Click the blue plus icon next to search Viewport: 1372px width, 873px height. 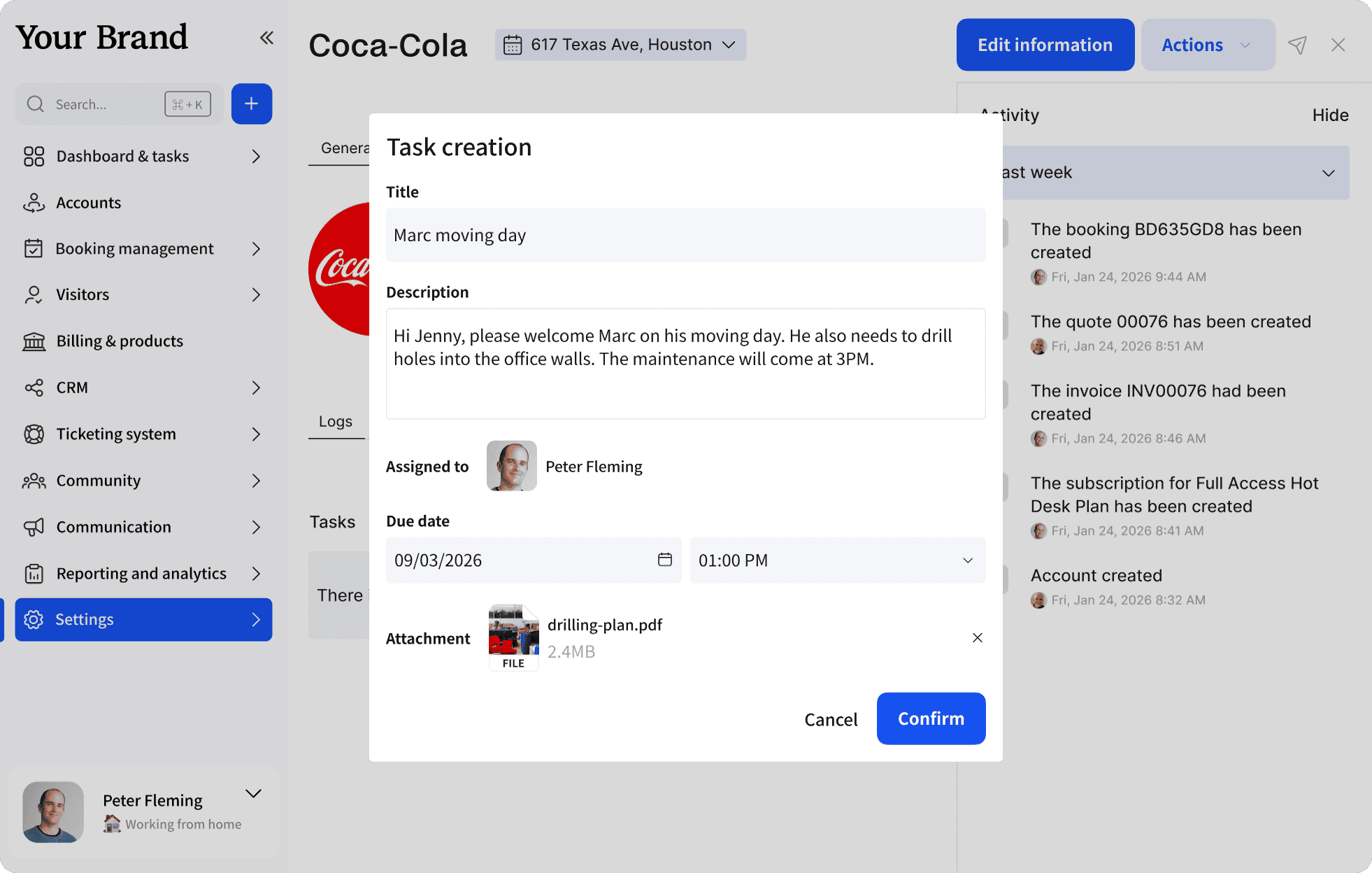(x=251, y=103)
